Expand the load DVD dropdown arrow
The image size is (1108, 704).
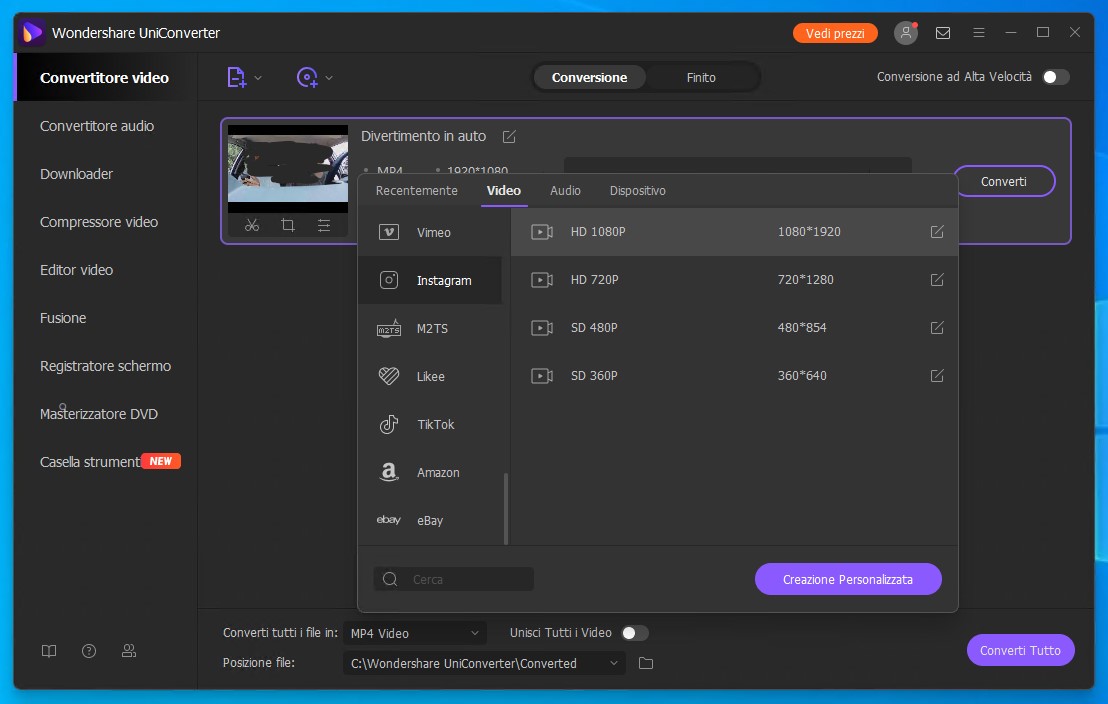pos(329,78)
